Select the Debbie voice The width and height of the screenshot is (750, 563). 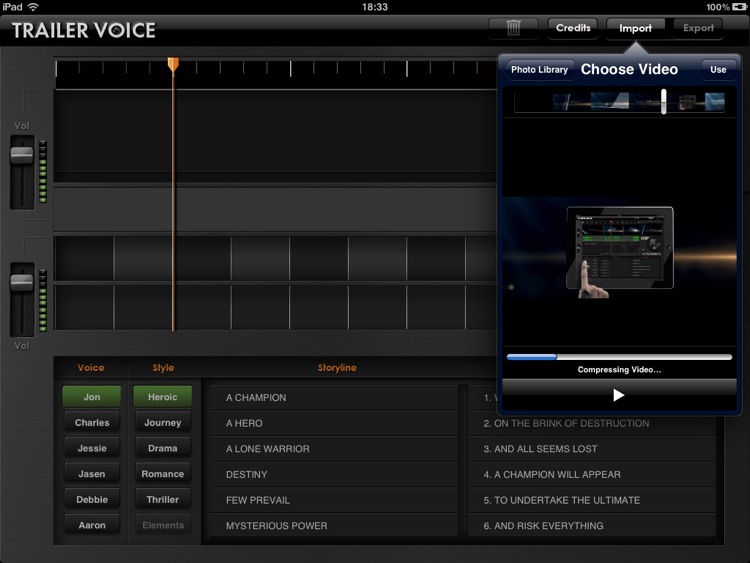tap(91, 499)
